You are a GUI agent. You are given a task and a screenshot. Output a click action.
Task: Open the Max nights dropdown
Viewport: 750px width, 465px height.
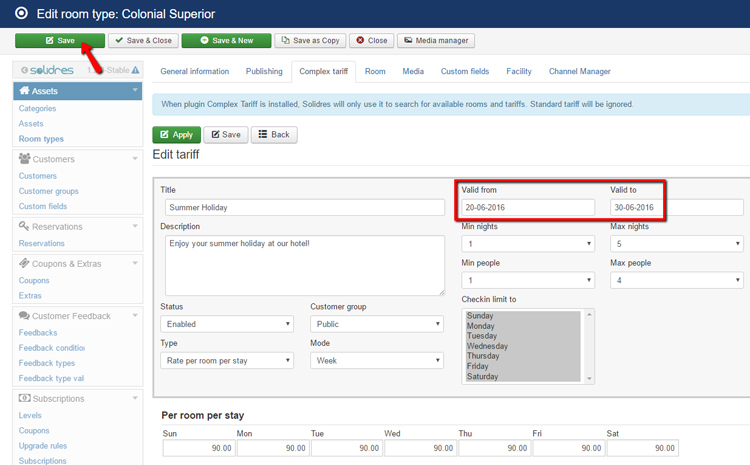(677, 244)
